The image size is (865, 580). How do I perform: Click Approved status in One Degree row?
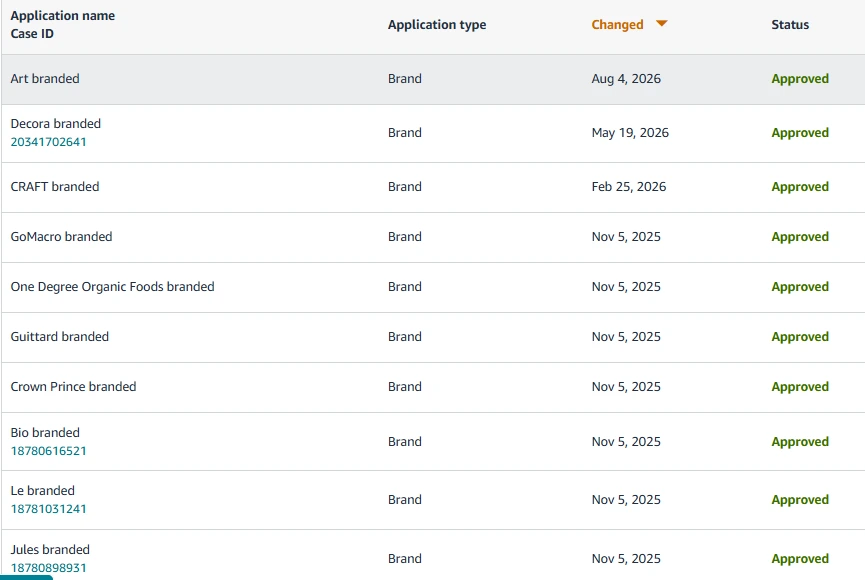click(x=800, y=287)
